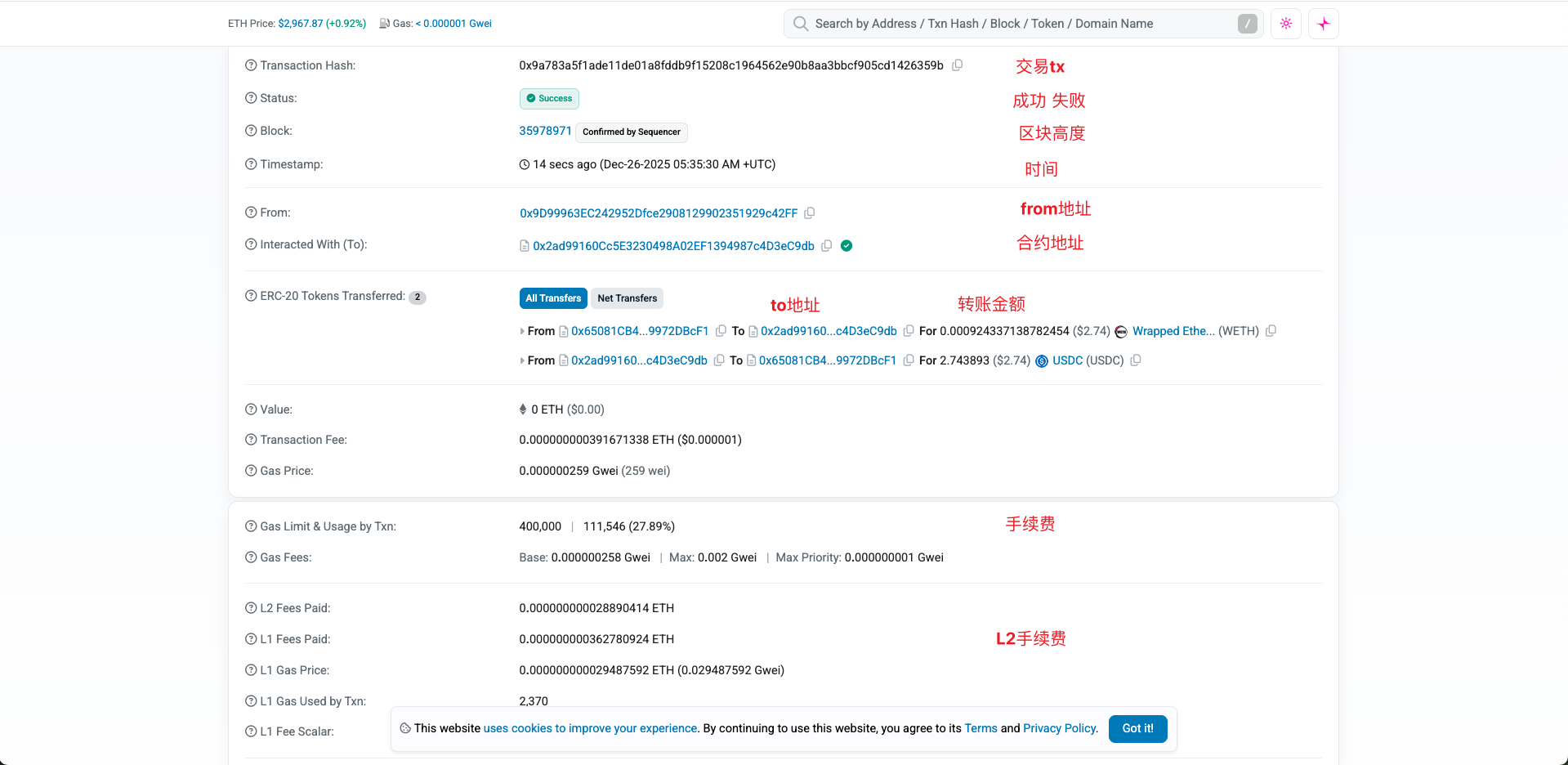Click the Gas price Gwei link
This screenshot has height=765, width=1568.
tap(457, 24)
